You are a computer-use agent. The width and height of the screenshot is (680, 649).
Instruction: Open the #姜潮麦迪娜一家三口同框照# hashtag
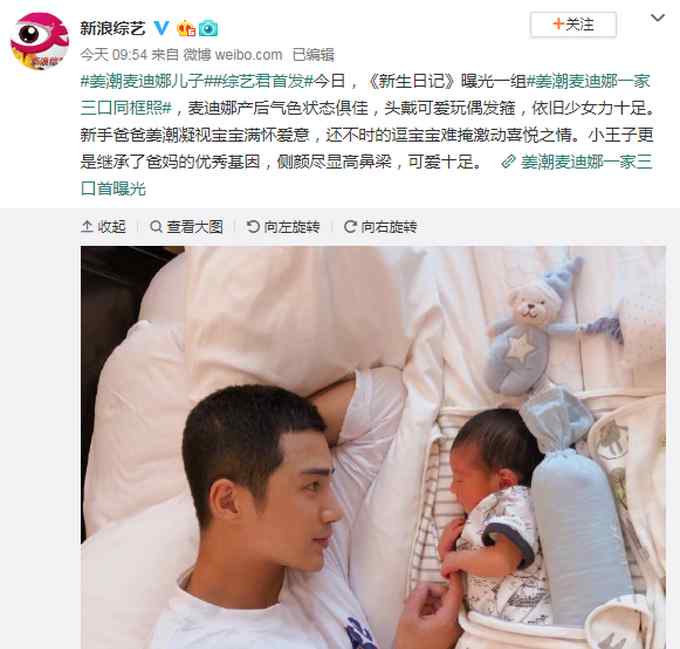click(x=366, y=95)
